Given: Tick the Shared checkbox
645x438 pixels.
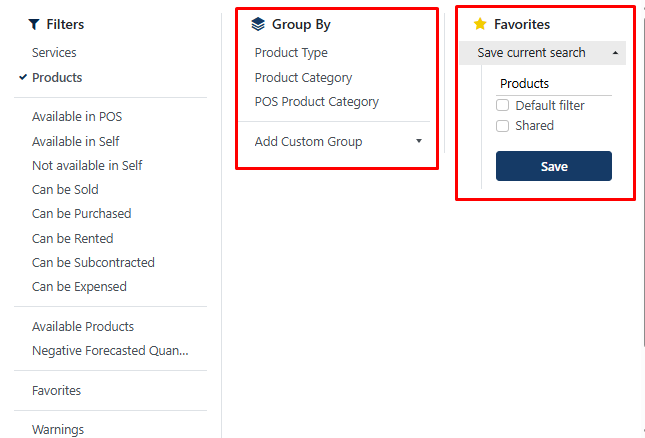Looking at the screenshot, I should 503,126.
